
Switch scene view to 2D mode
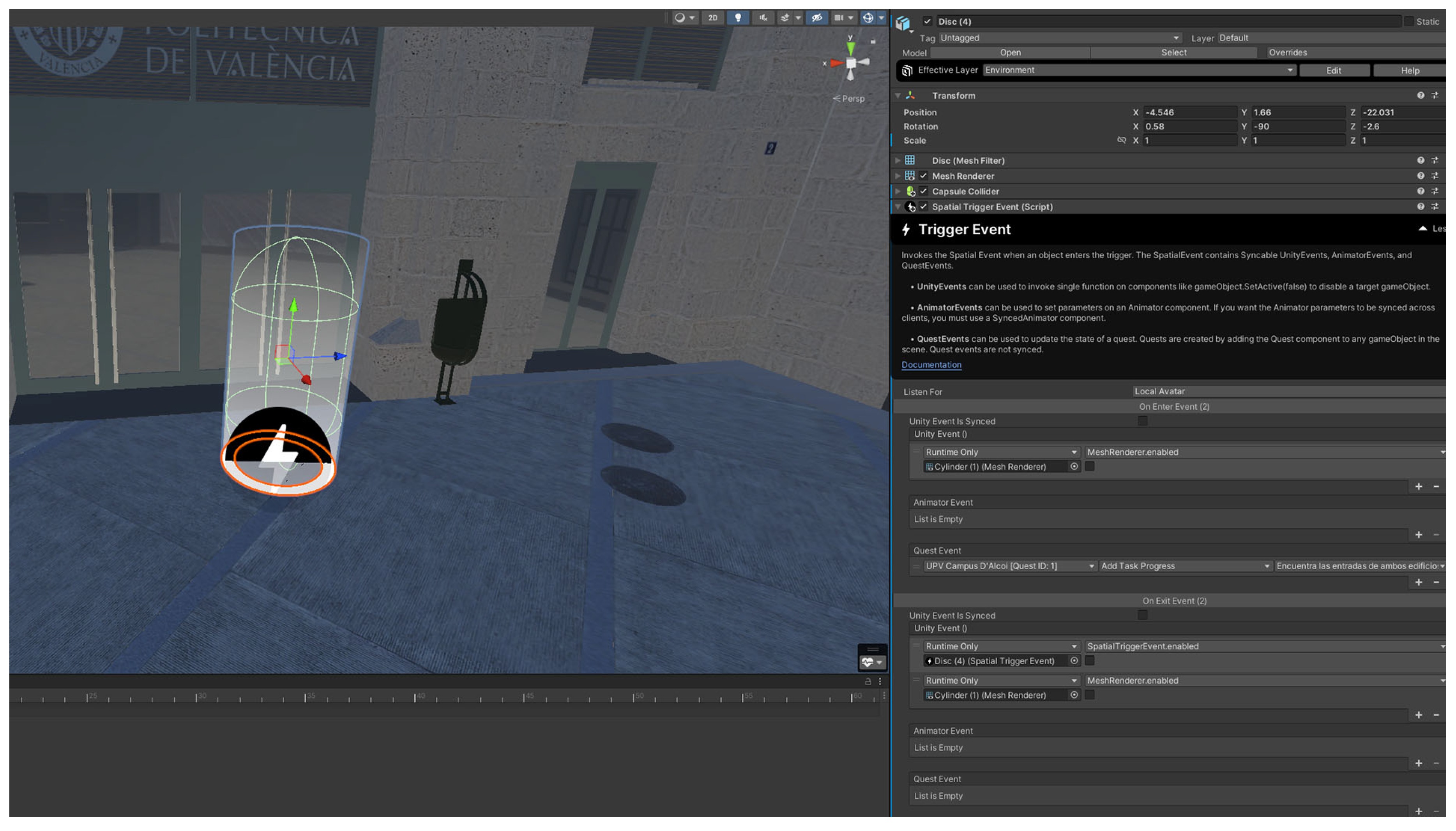(712, 18)
